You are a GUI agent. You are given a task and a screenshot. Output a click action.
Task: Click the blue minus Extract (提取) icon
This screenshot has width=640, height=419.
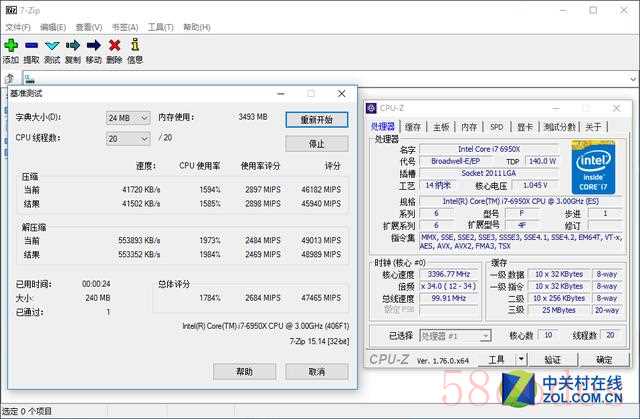point(31,45)
